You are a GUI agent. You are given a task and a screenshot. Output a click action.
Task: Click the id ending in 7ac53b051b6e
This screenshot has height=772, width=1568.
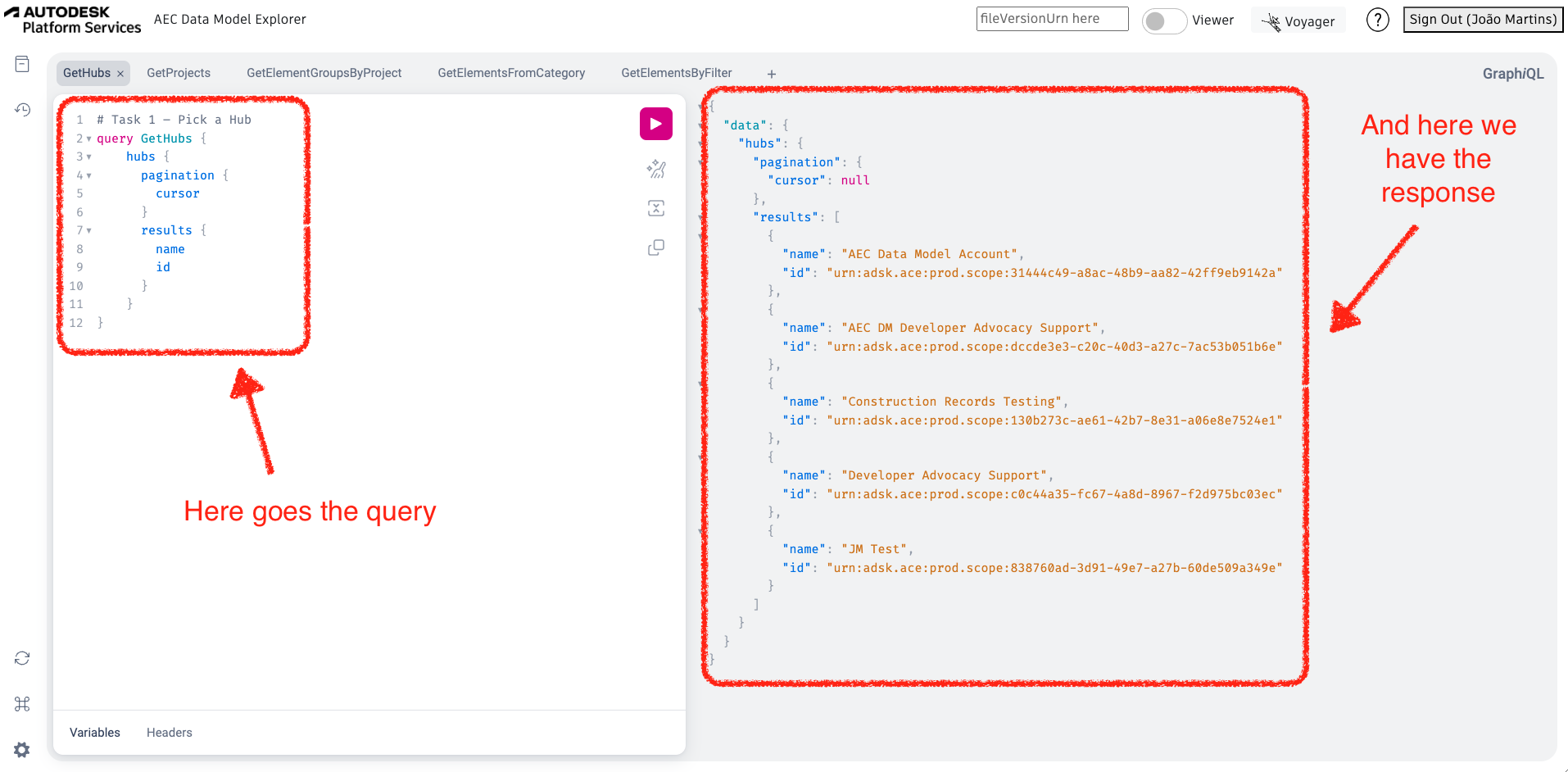point(1054,347)
